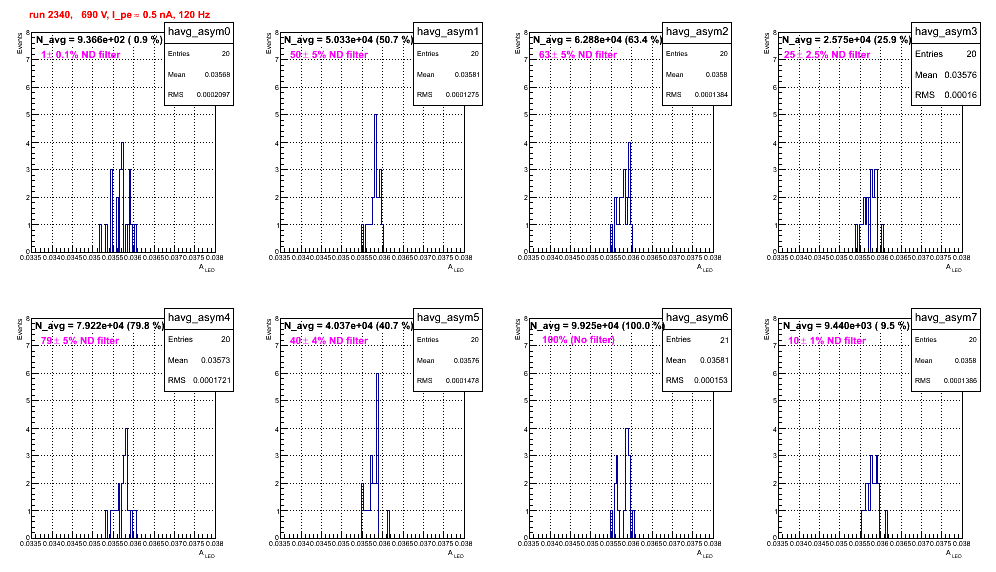Select the N_avg = 7.922e+04 (79.8 %) label
The height and width of the screenshot is (572, 996).
(x=99, y=325)
